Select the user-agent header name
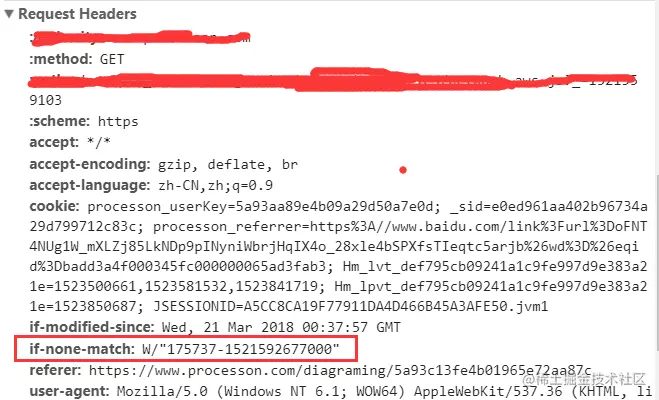This screenshot has width=659, height=400. point(69,392)
